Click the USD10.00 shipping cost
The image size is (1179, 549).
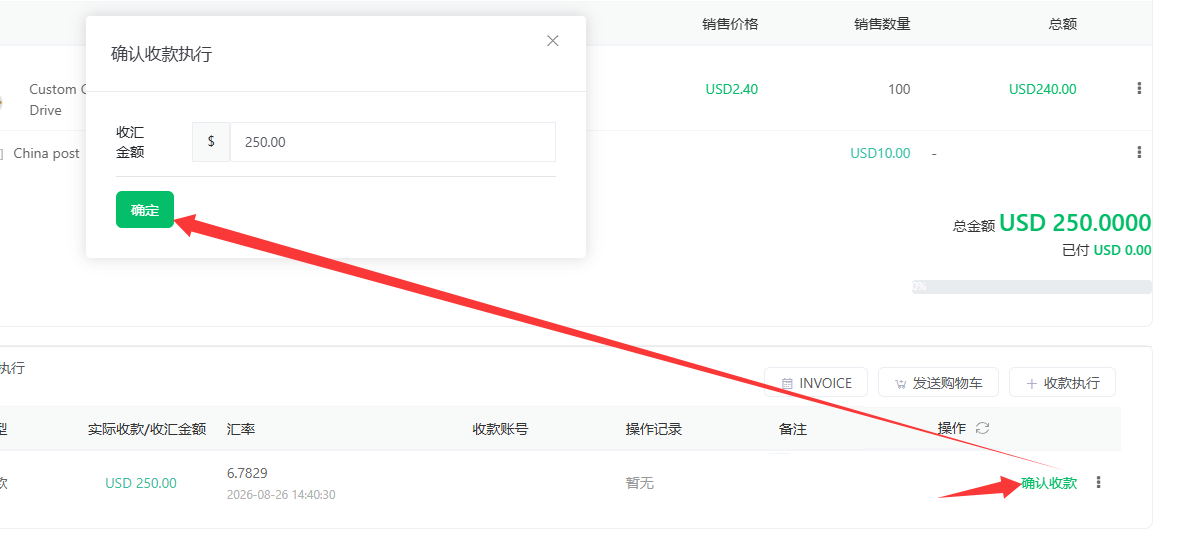(x=880, y=153)
